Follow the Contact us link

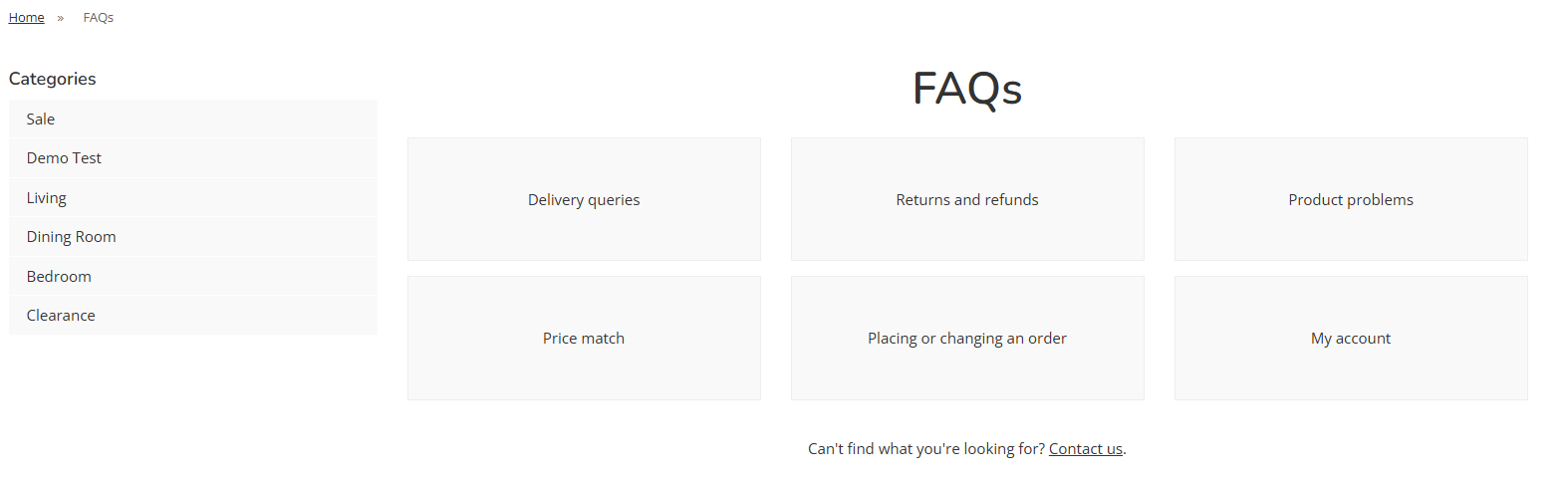[x=1085, y=449]
